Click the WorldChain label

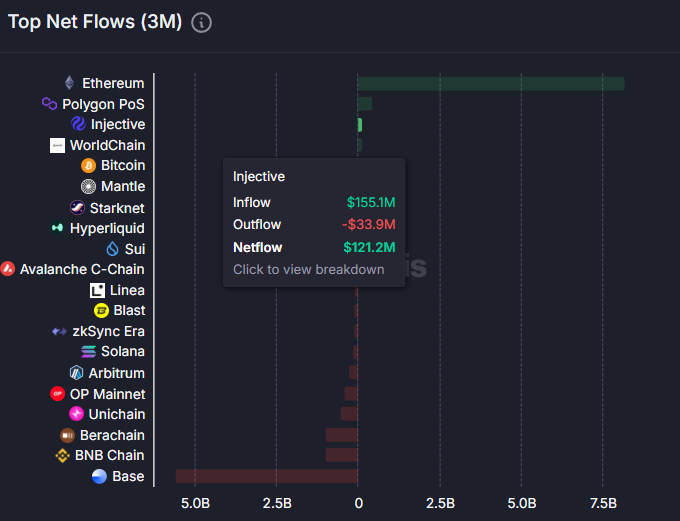108,145
